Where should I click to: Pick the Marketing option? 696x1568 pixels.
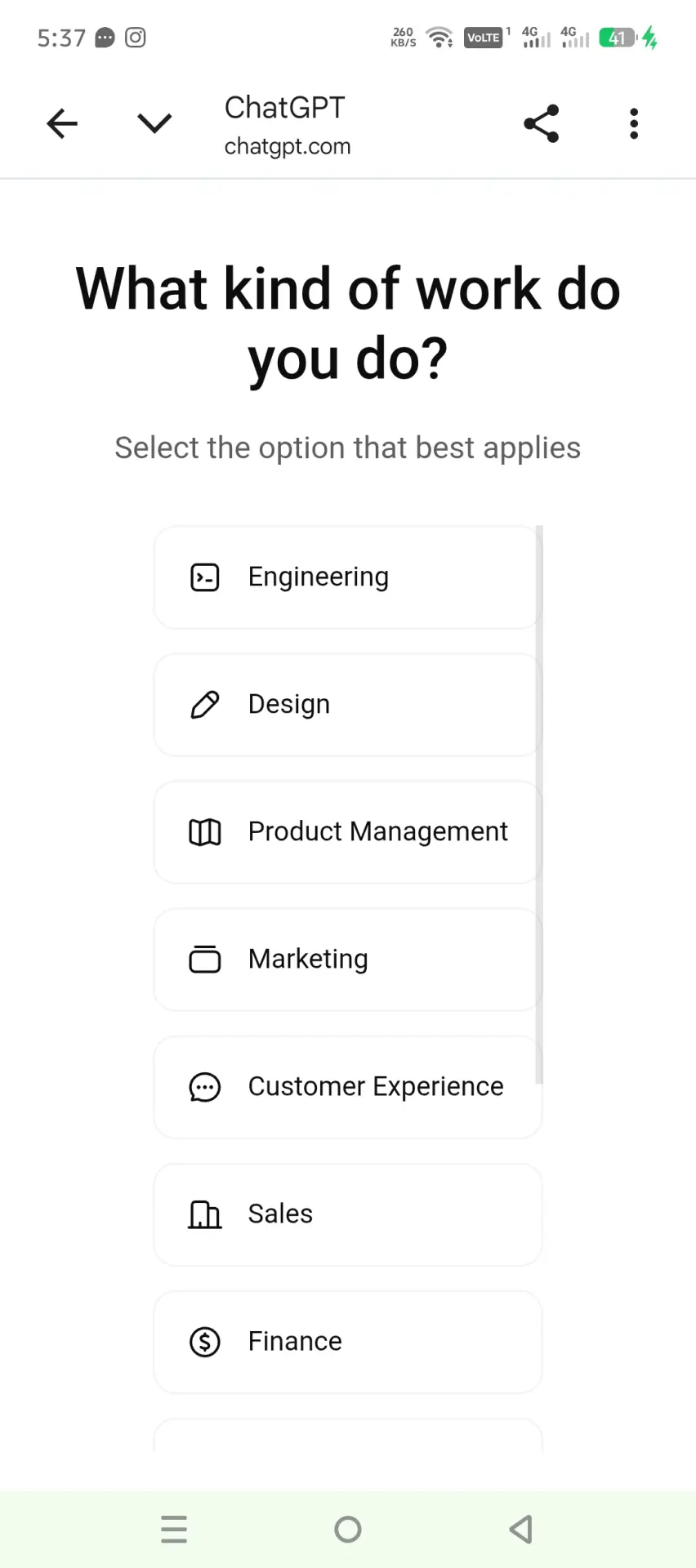pyautogui.click(x=348, y=960)
